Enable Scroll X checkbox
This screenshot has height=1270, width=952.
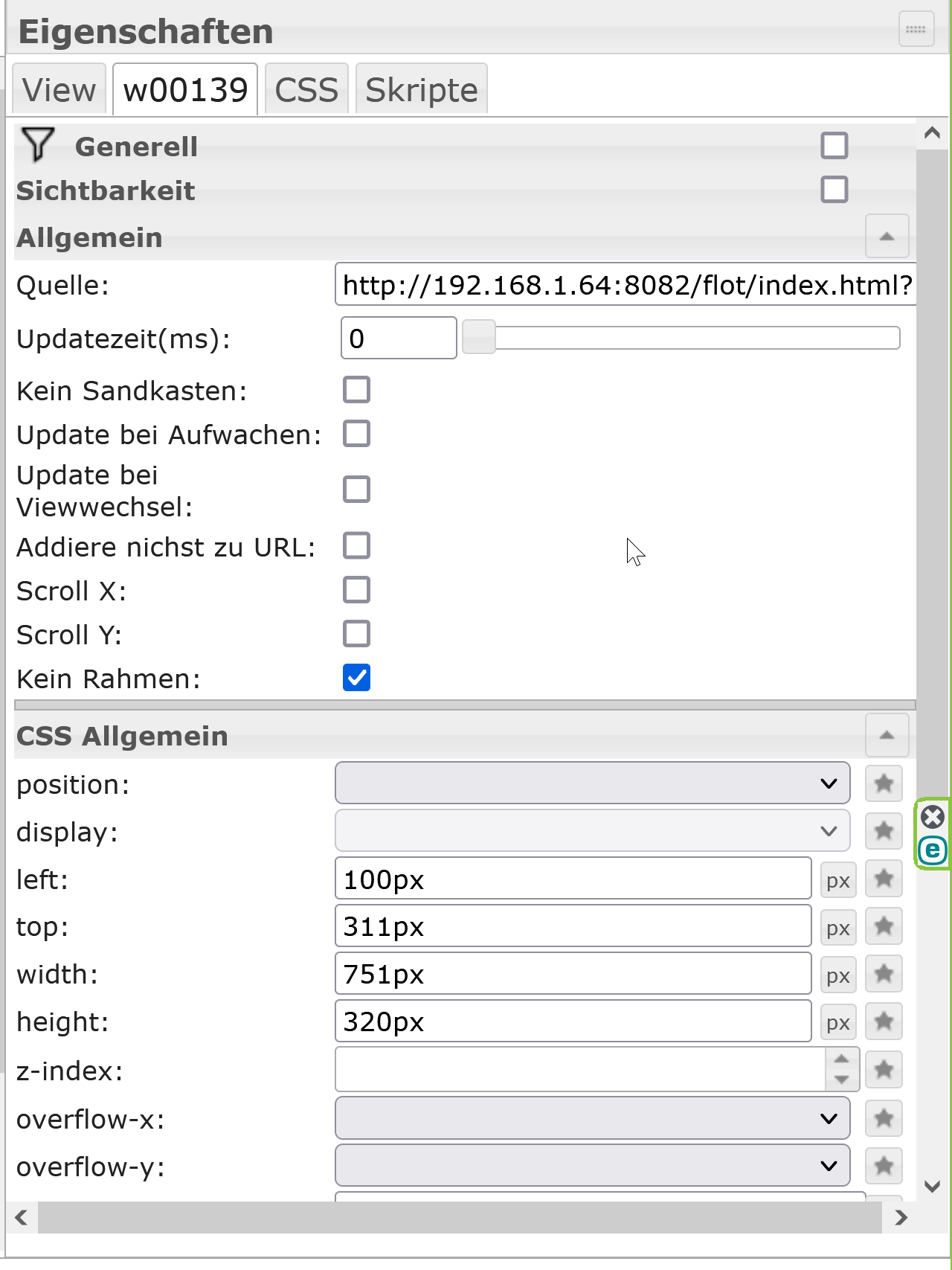[x=357, y=589]
